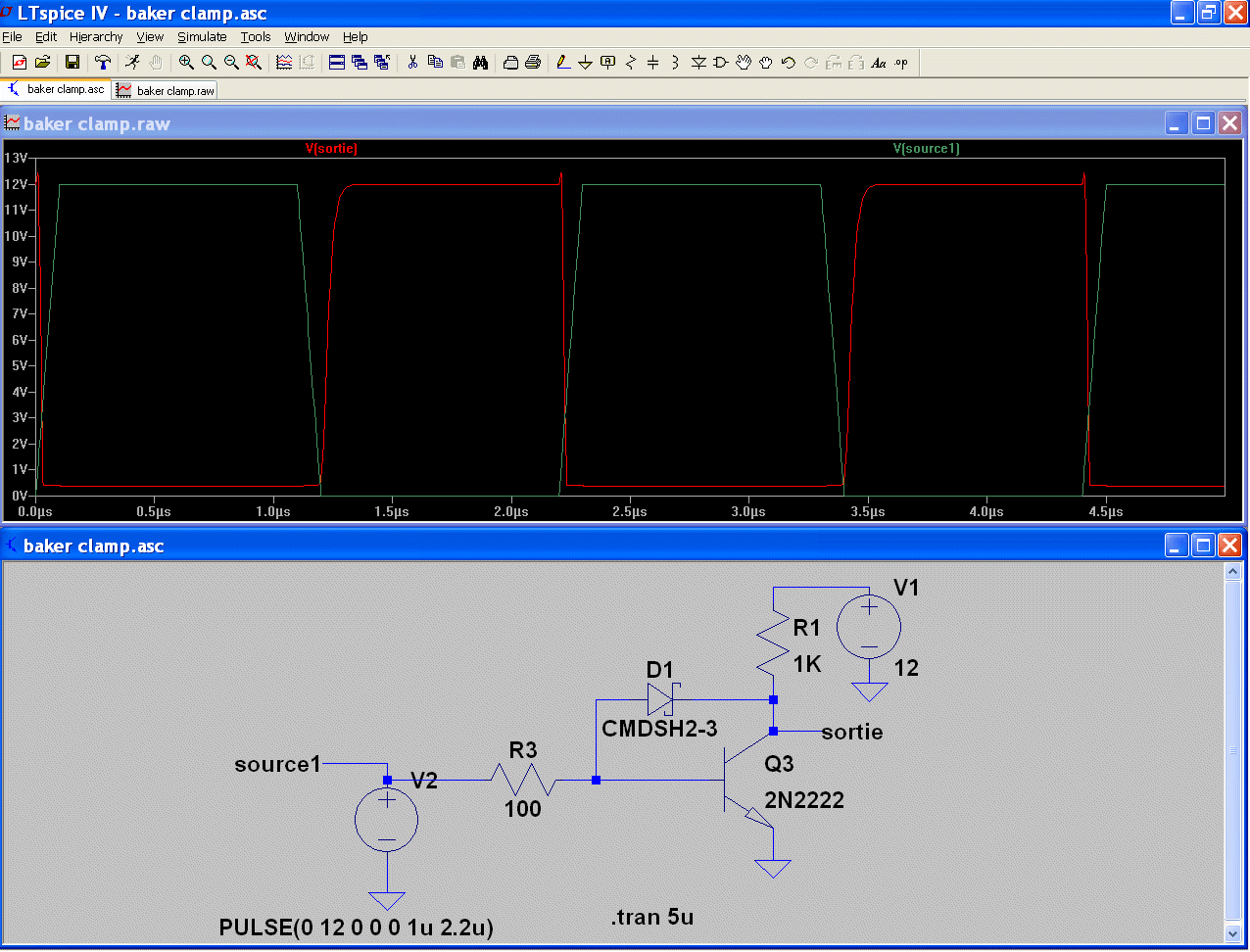1250x952 pixels.
Task: Click the V[sortie] trace label
Action: coord(331,149)
